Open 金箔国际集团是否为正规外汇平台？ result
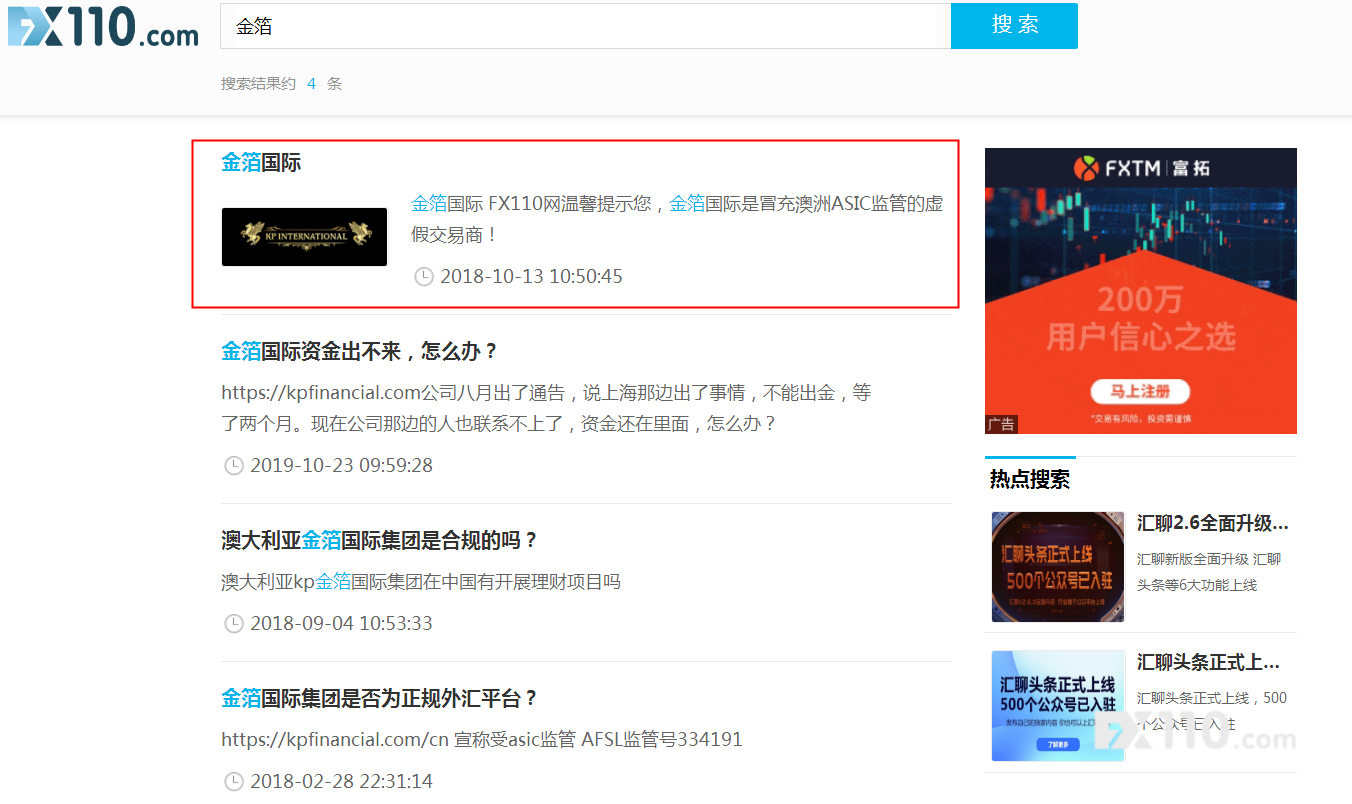 [380, 698]
